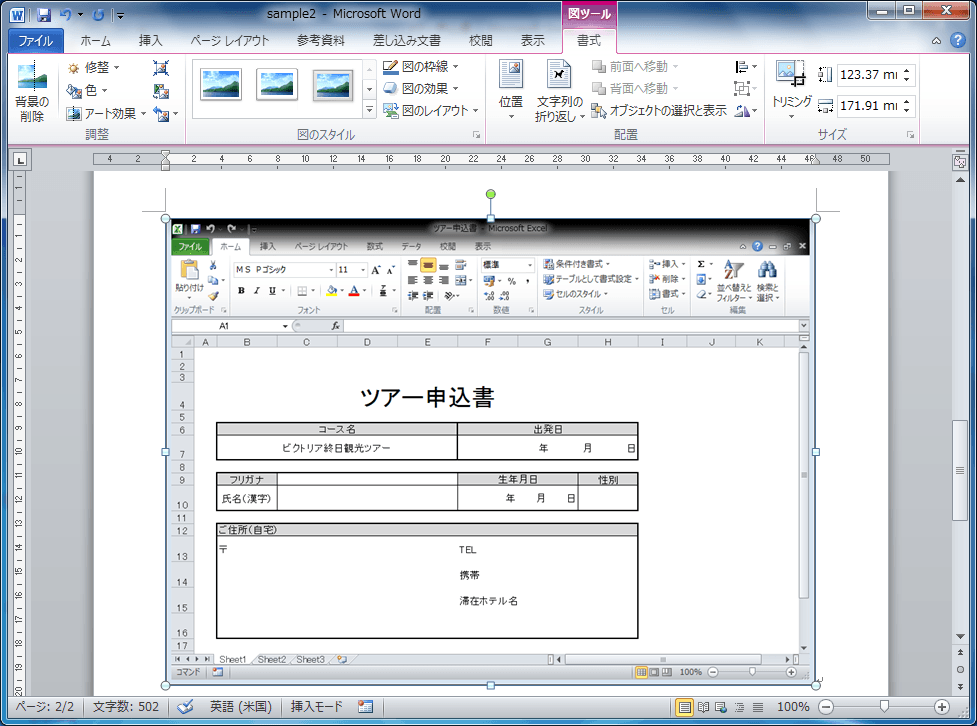Click the spell check icon in status bar
Screen dimensions: 977x726
click(x=187, y=706)
